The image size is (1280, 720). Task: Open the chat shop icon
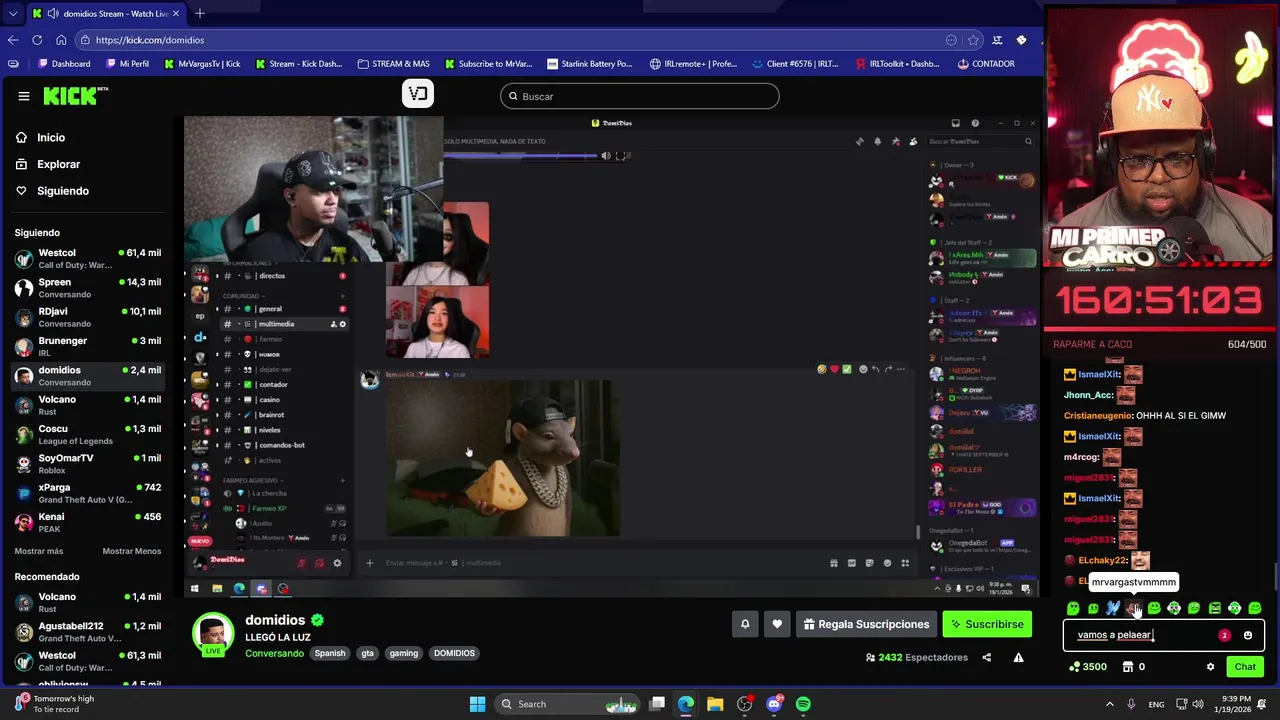coord(1127,667)
